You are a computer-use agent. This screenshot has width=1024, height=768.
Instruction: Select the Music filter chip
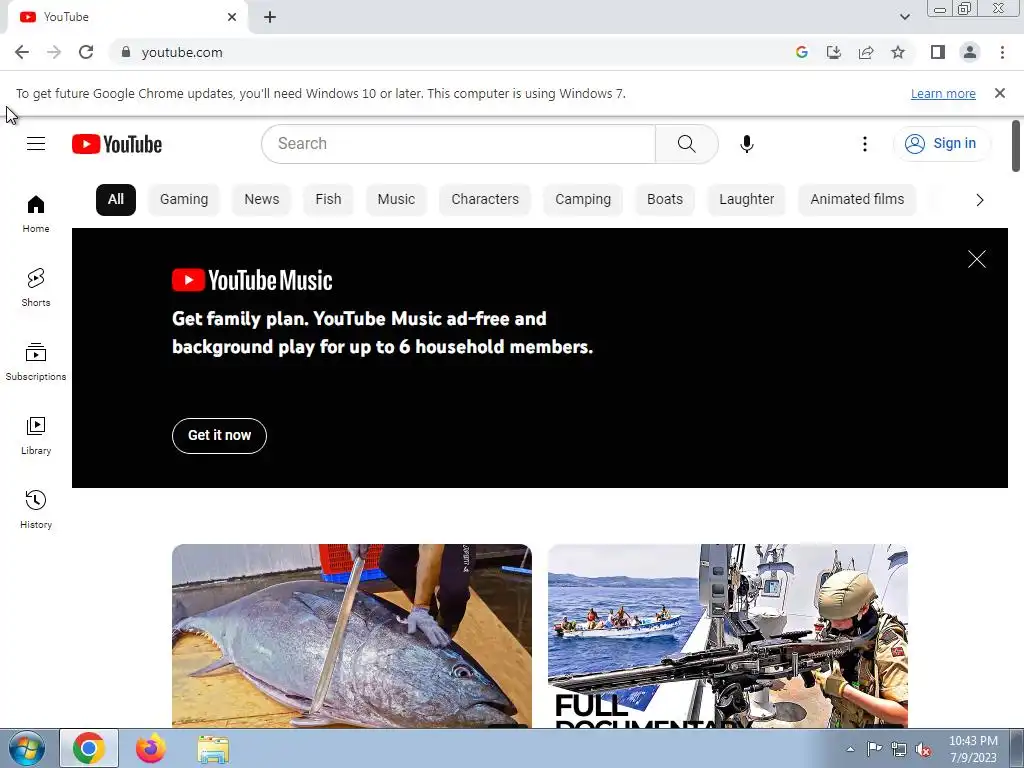[396, 200]
